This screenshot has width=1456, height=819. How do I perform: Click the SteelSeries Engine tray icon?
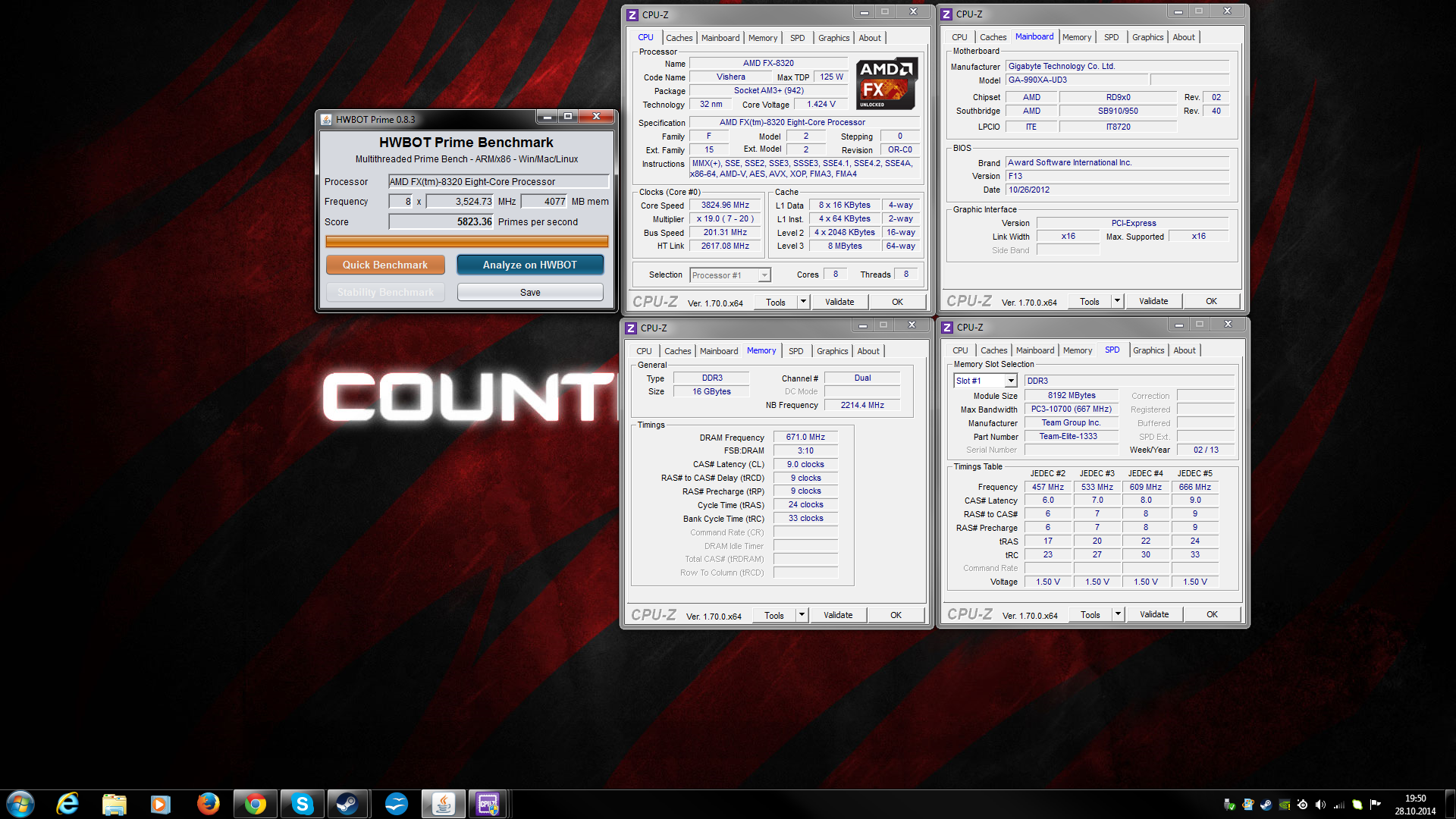click(1302, 805)
